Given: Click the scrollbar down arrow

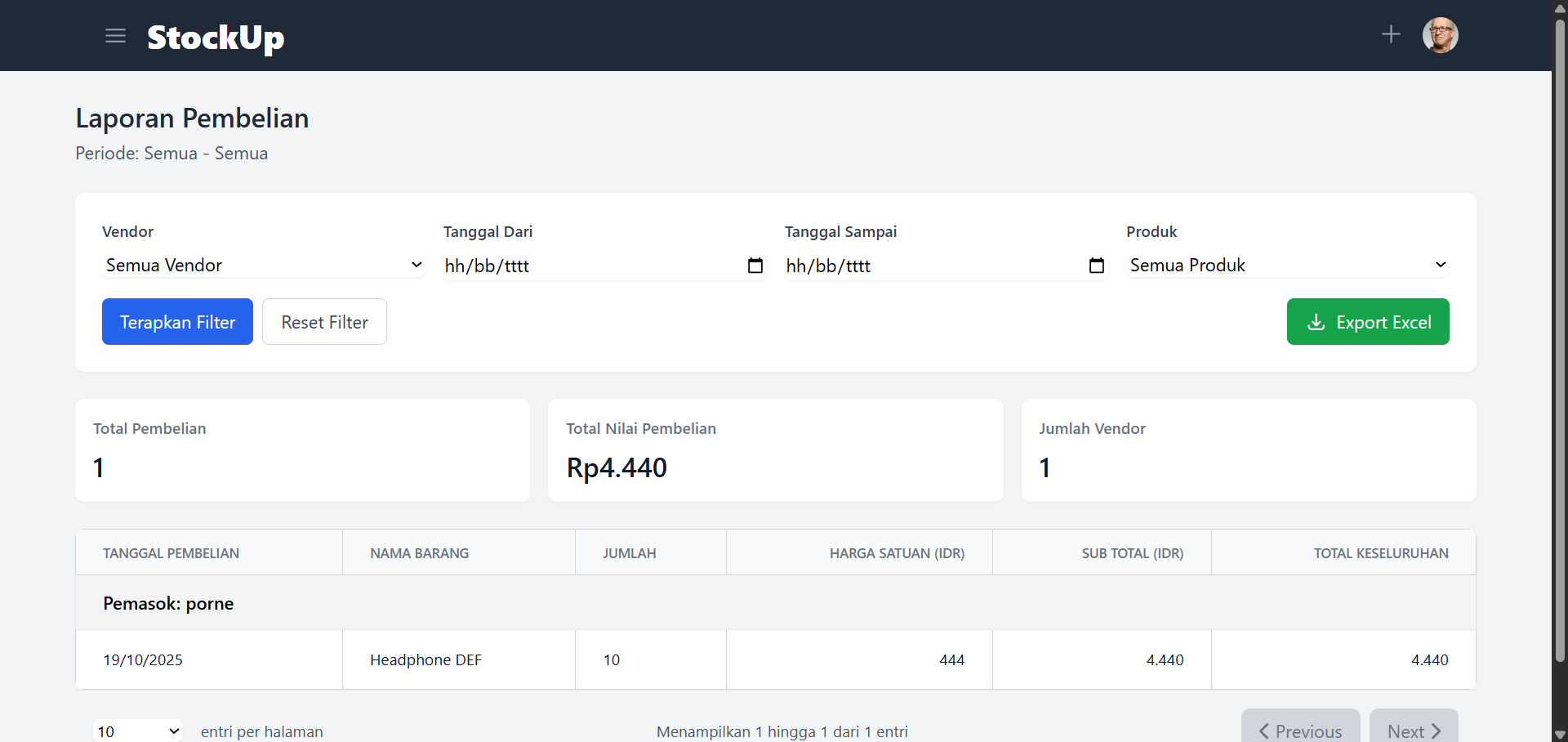Looking at the screenshot, I should (x=1558, y=734).
